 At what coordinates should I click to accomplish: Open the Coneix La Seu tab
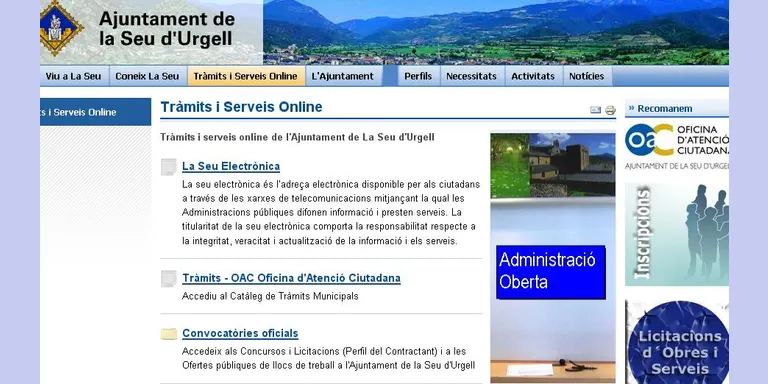click(x=147, y=76)
